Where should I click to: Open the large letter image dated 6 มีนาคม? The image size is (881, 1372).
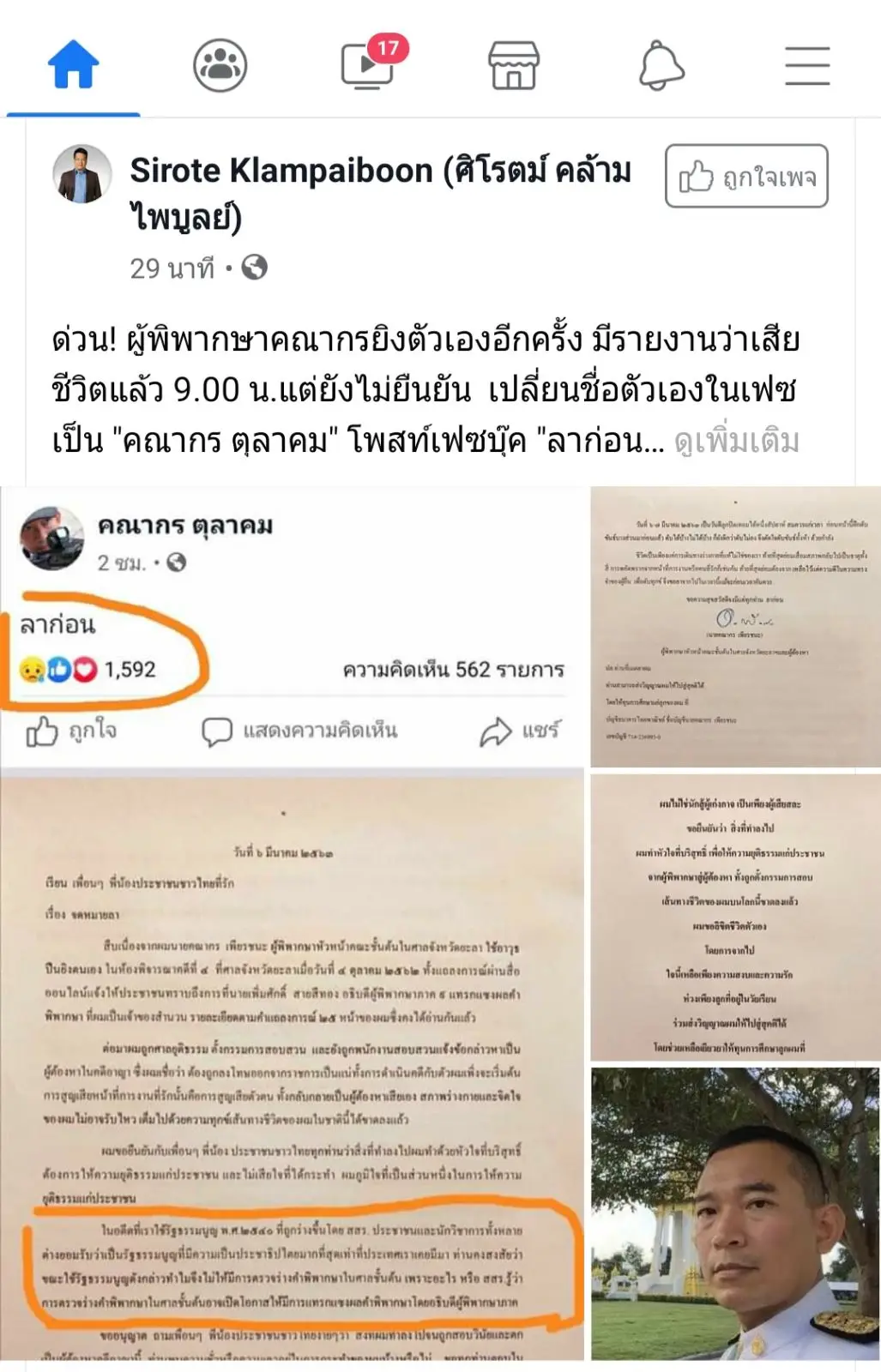pyautogui.click(x=293, y=1068)
